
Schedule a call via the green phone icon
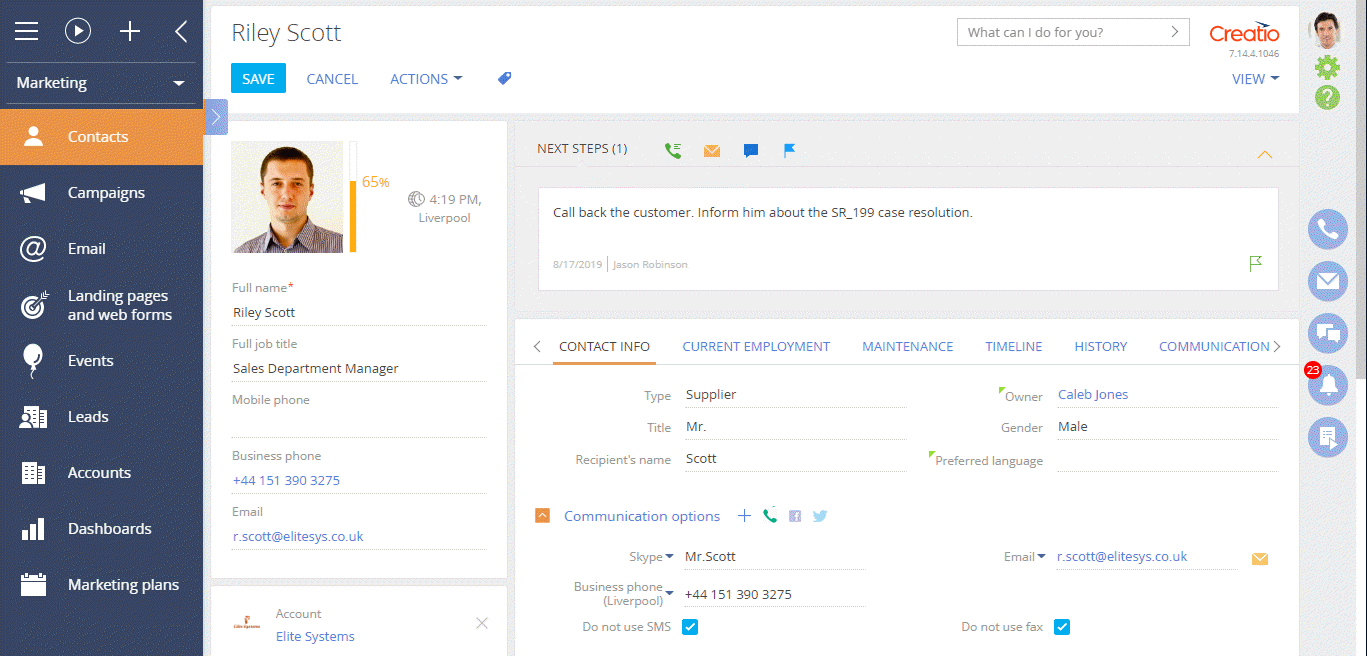click(x=673, y=150)
